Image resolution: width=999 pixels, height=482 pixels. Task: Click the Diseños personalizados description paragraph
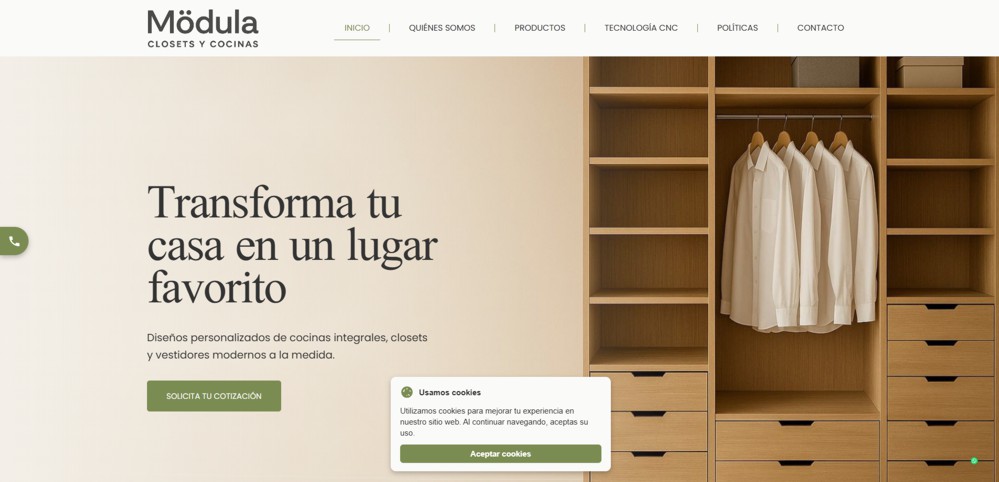[x=287, y=346]
